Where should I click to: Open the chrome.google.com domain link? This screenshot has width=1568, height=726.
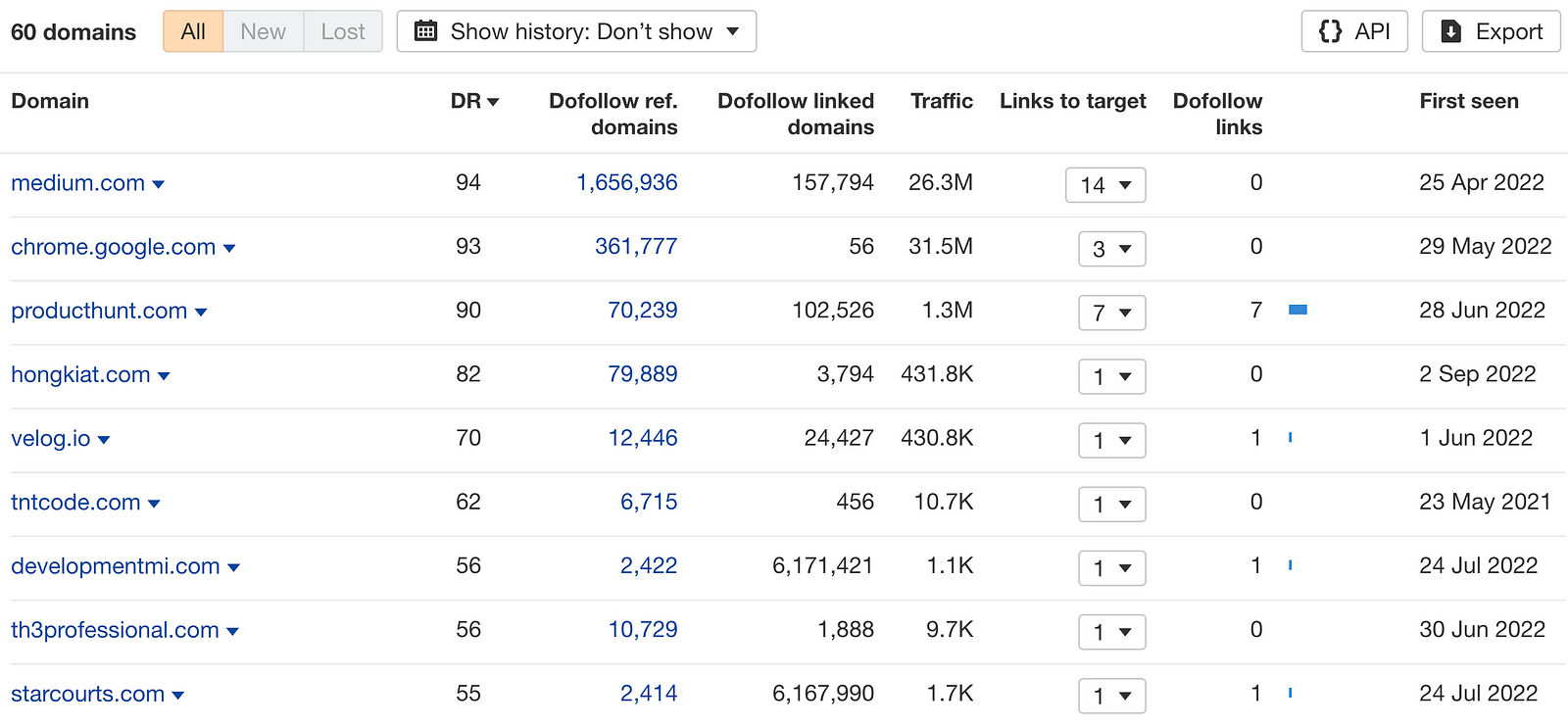pos(113,247)
